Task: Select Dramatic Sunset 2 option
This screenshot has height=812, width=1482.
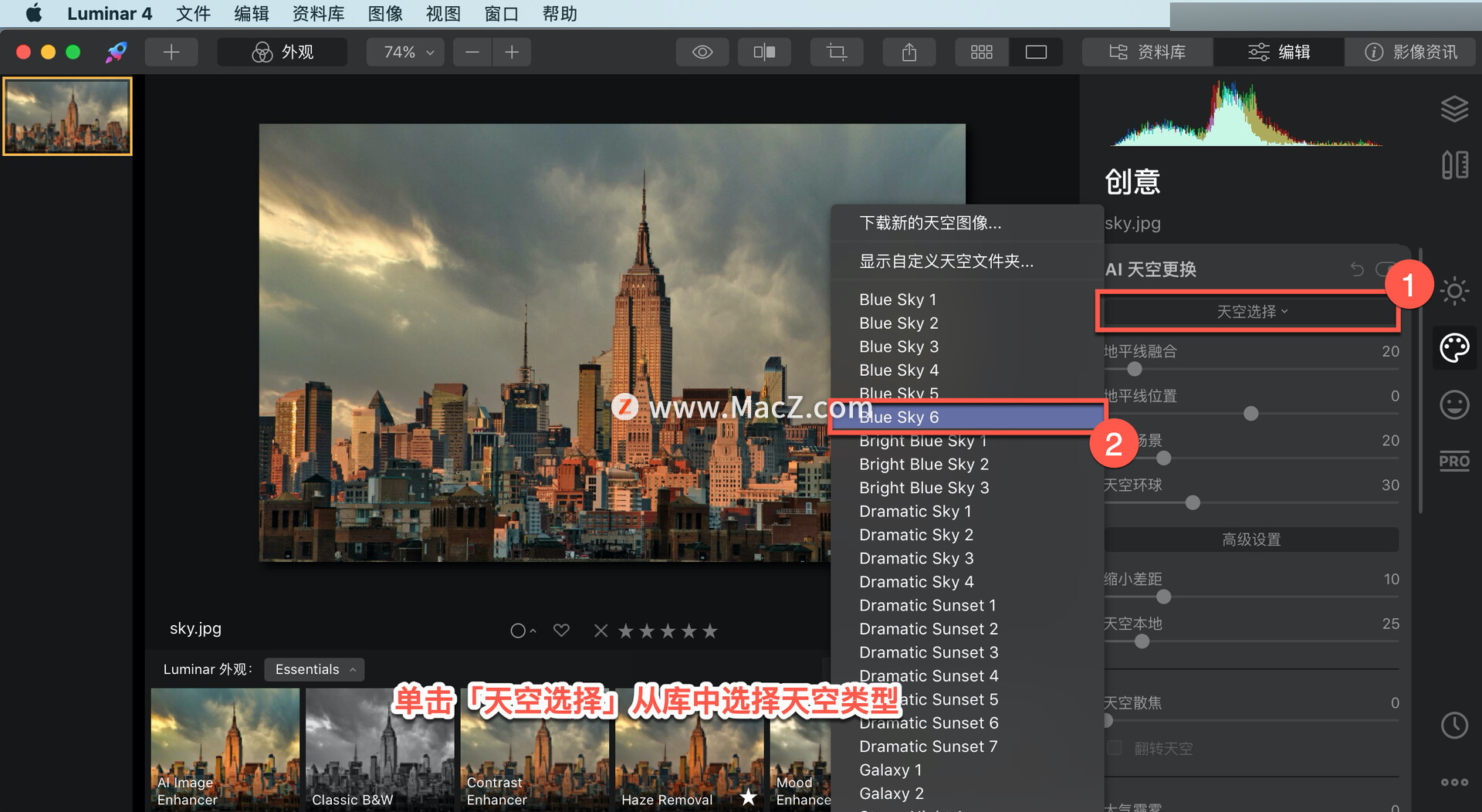Action: [967, 629]
